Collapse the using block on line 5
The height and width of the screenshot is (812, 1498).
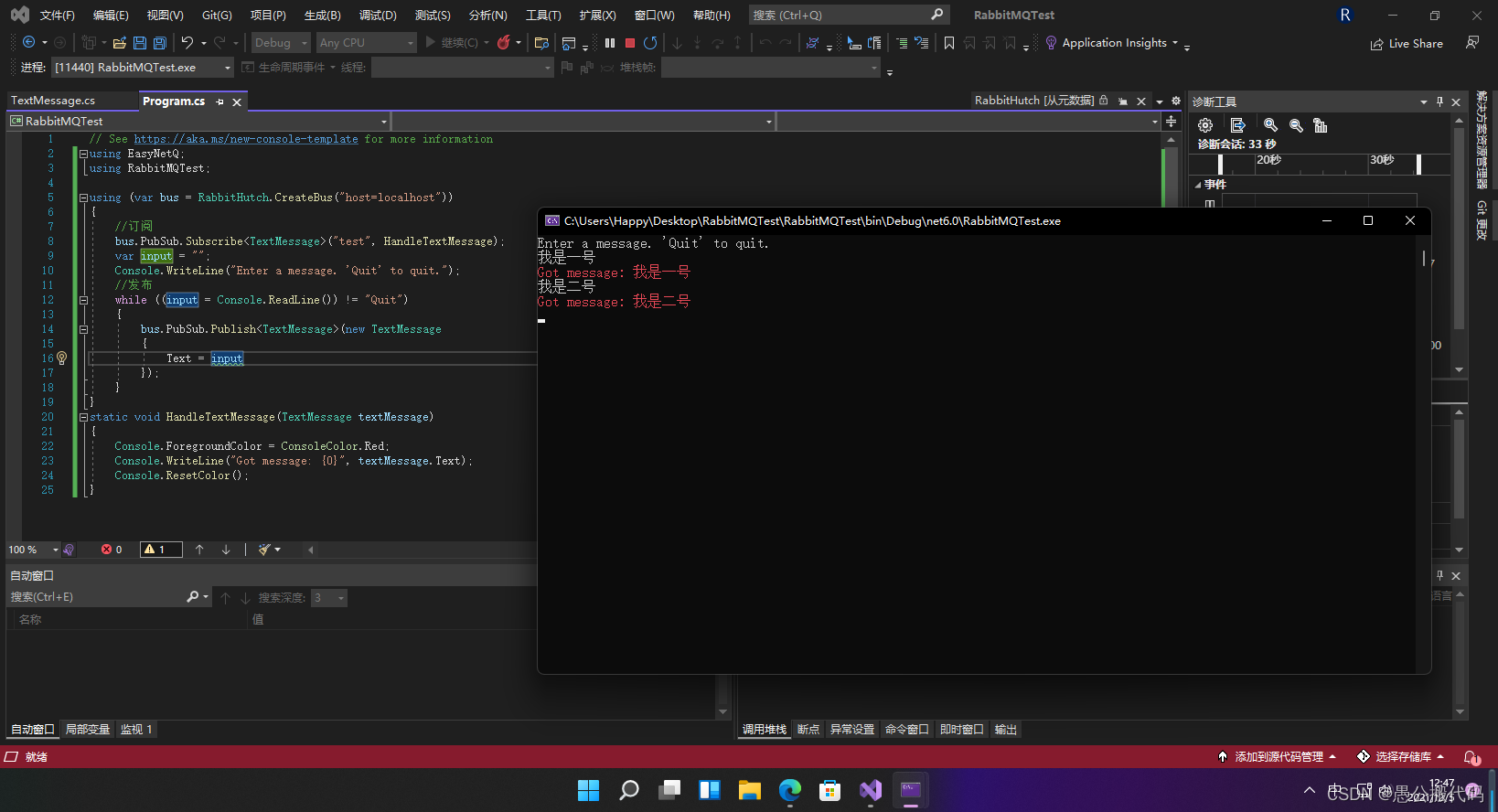pos(83,198)
